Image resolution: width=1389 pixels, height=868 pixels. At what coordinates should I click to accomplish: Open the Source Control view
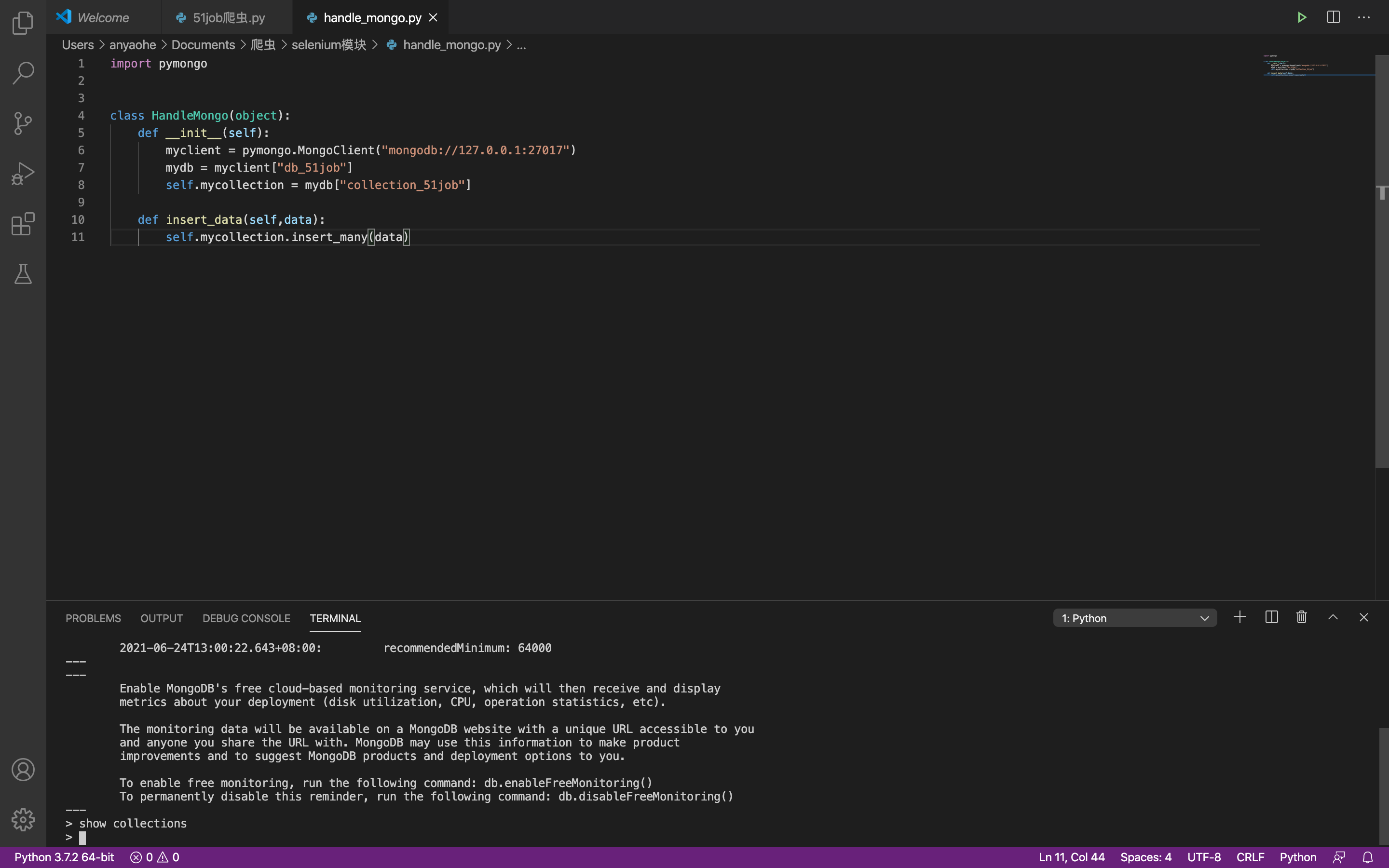coord(23,123)
